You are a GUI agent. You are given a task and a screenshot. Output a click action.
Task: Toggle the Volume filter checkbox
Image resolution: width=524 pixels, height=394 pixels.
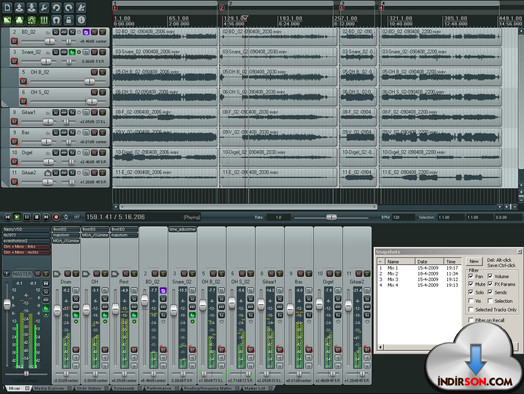(x=490, y=276)
